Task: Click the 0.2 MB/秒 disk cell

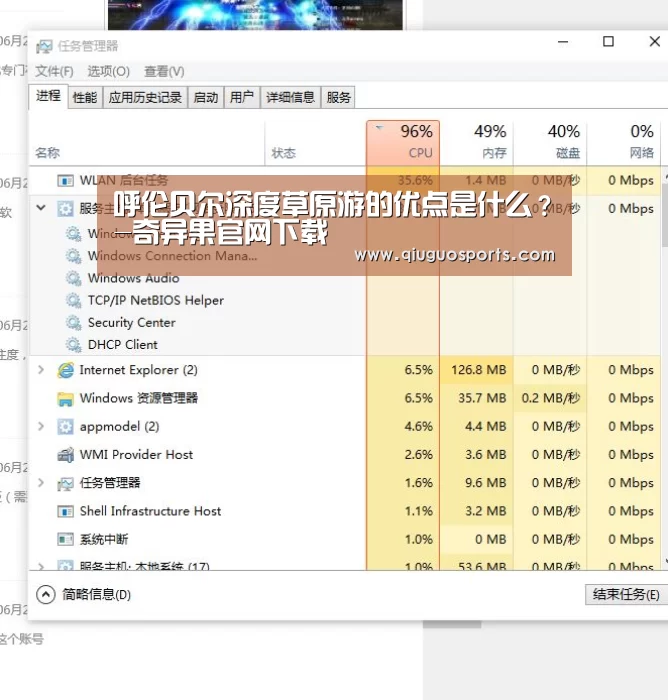Action: pyautogui.click(x=550, y=398)
